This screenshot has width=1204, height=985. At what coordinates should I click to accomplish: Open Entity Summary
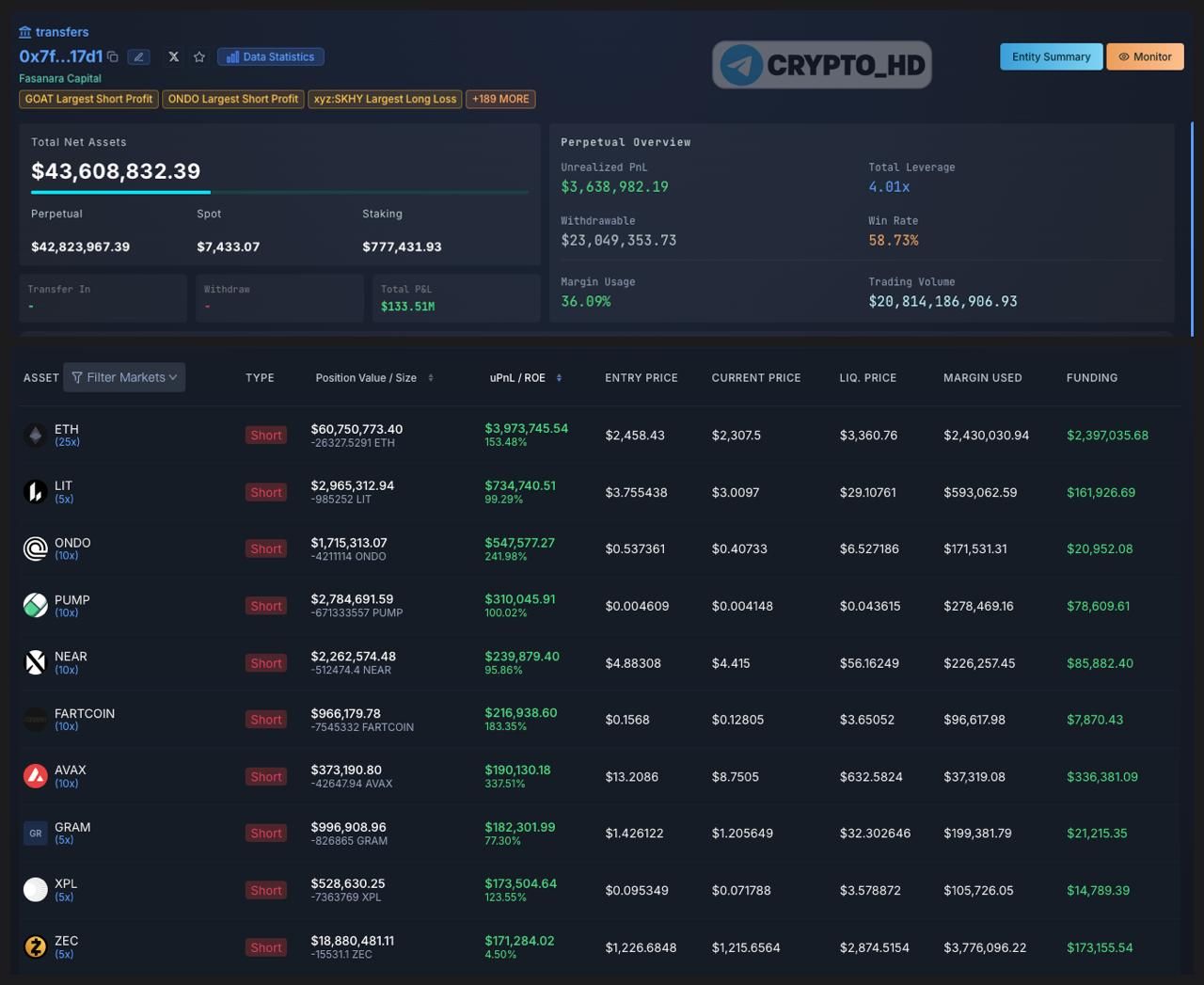1051,56
